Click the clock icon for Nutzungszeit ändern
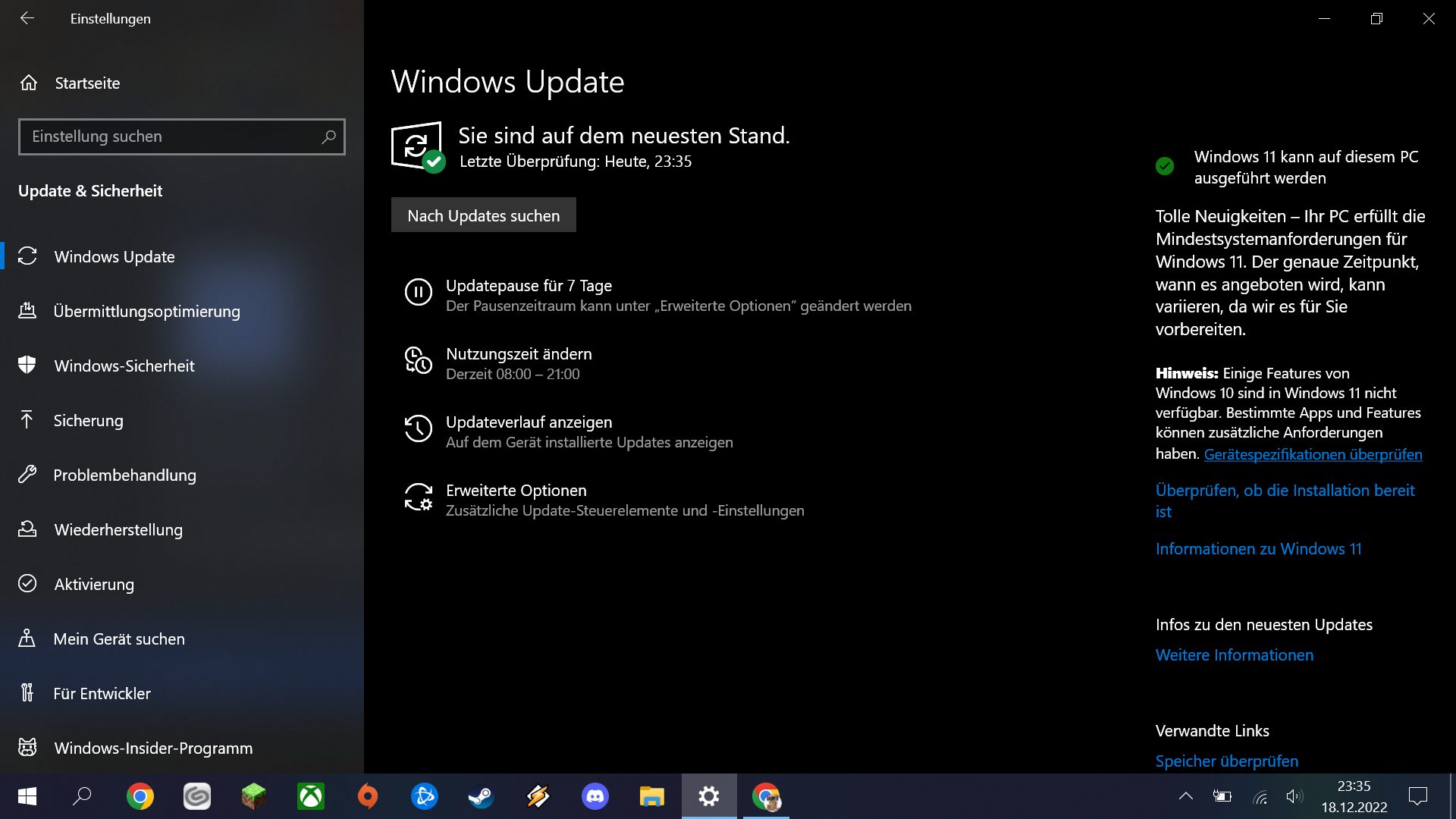The height and width of the screenshot is (819, 1456). (419, 360)
